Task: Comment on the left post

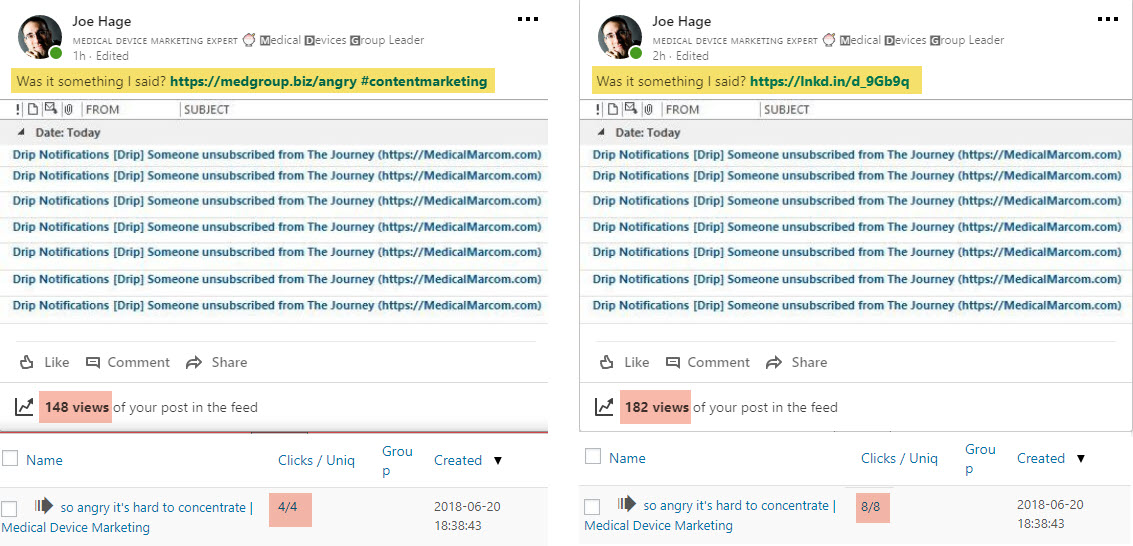Action: pos(128,363)
